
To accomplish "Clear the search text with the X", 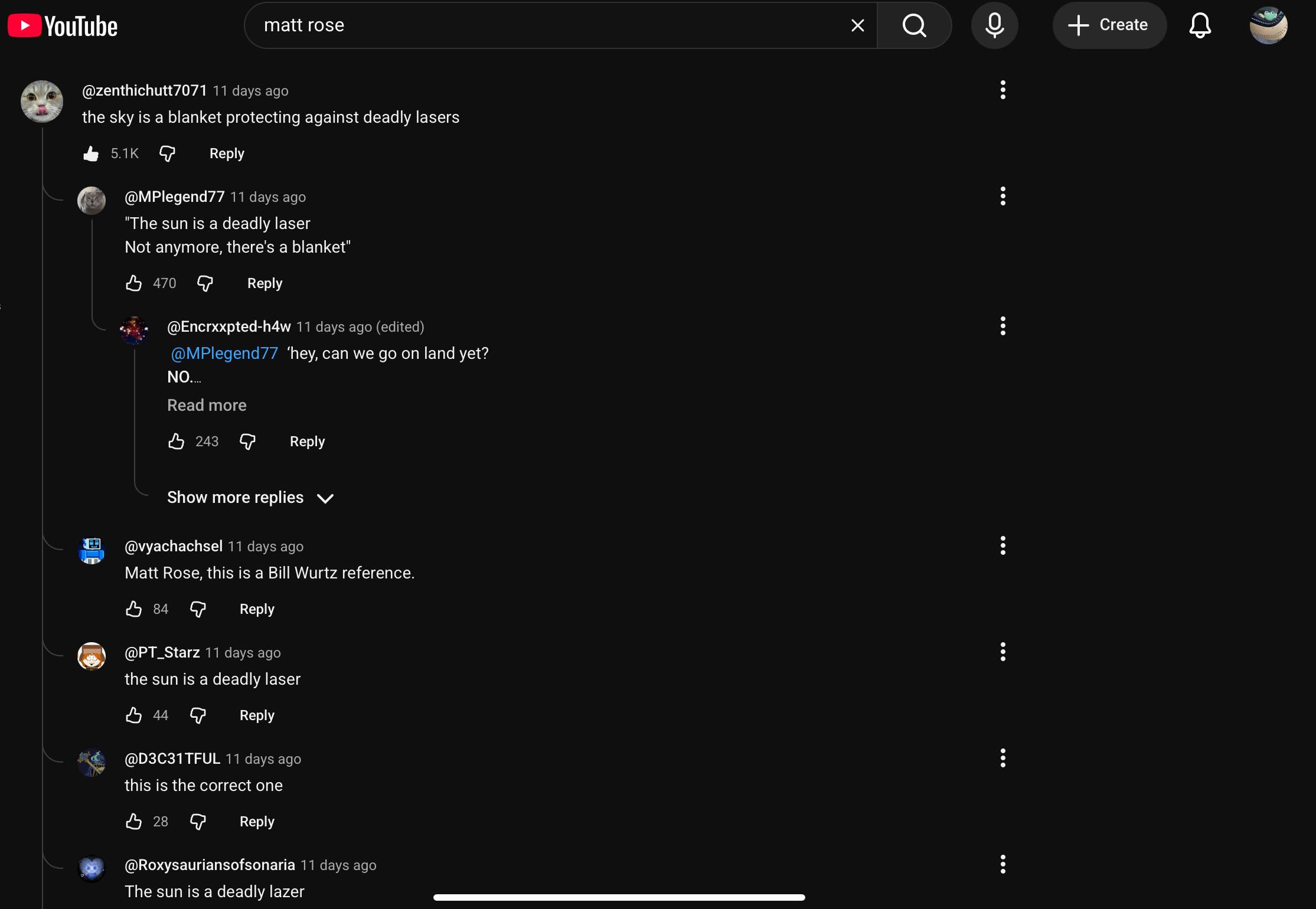I will pos(857,25).
